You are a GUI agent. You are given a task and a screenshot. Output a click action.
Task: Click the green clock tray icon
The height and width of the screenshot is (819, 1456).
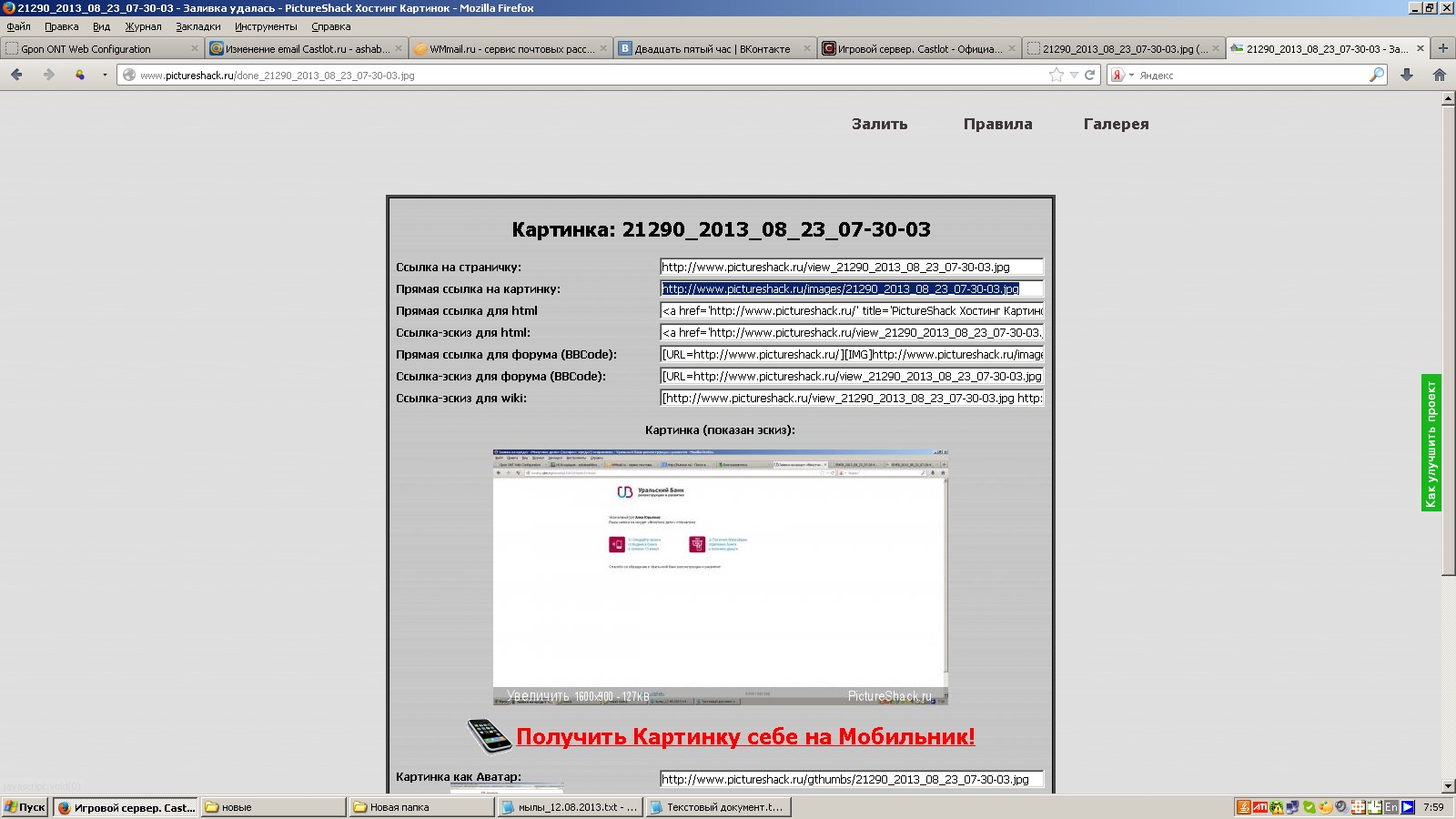pos(1374,806)
